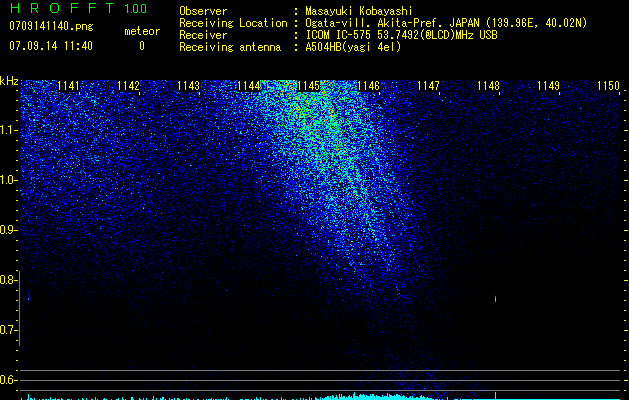The width and height of the screenshot is (629, 400).
Task: Click the meteor count label
Action: (142, 31)
